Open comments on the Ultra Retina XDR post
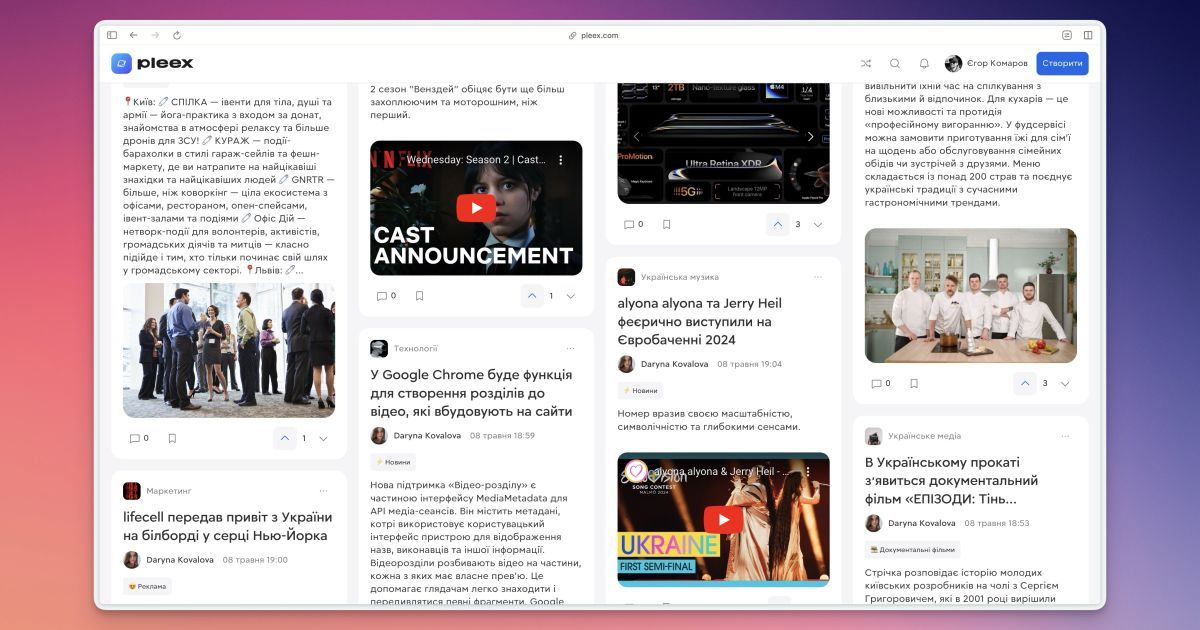This screenshot has height=630, width=1200. coord(633,224)
